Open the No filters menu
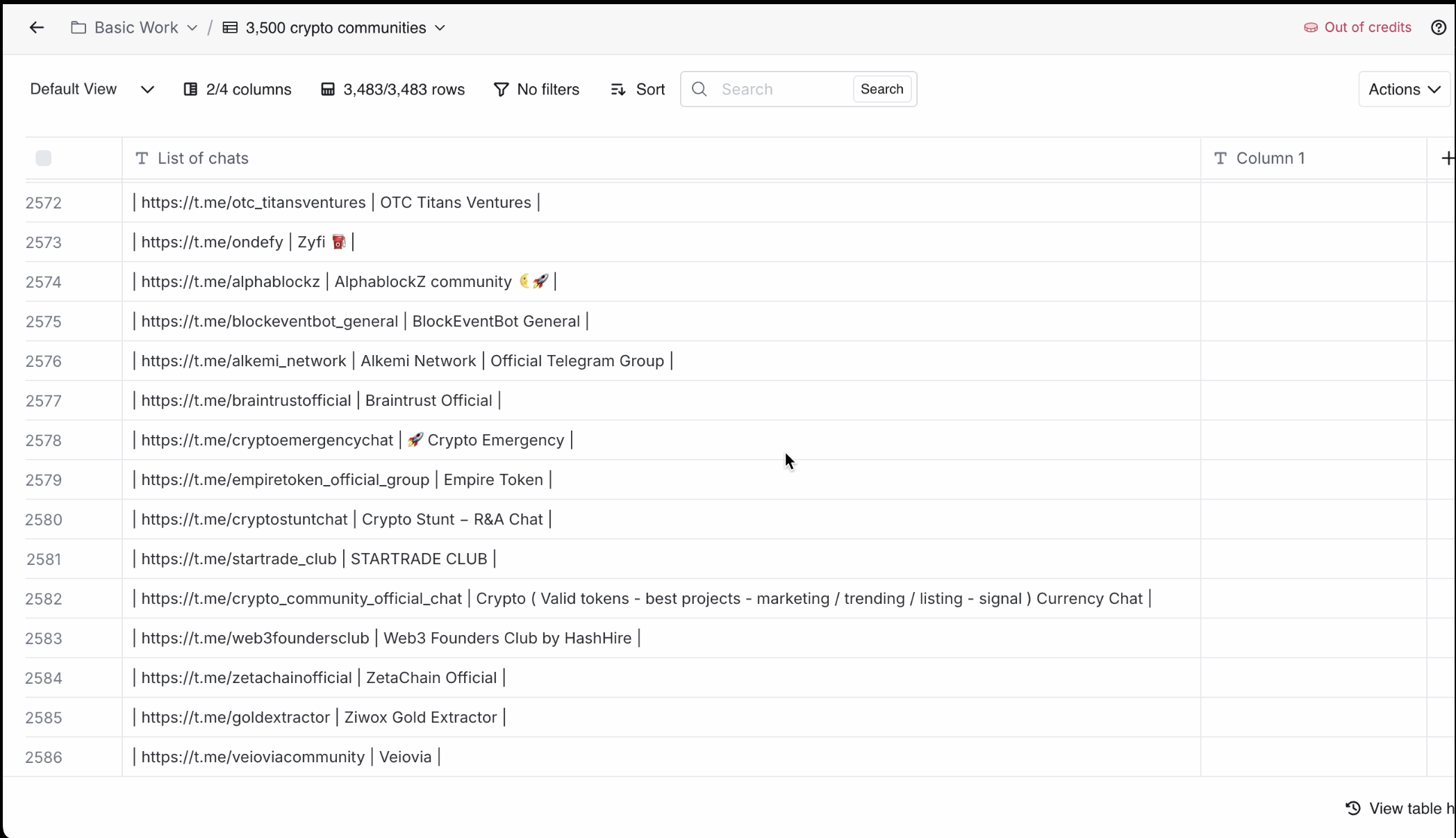Screen dimensions: 1456x838 point(536,90)
